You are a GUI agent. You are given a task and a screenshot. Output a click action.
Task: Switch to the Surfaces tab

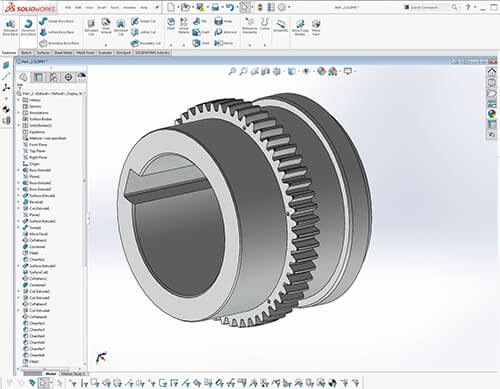coord(43,53)
